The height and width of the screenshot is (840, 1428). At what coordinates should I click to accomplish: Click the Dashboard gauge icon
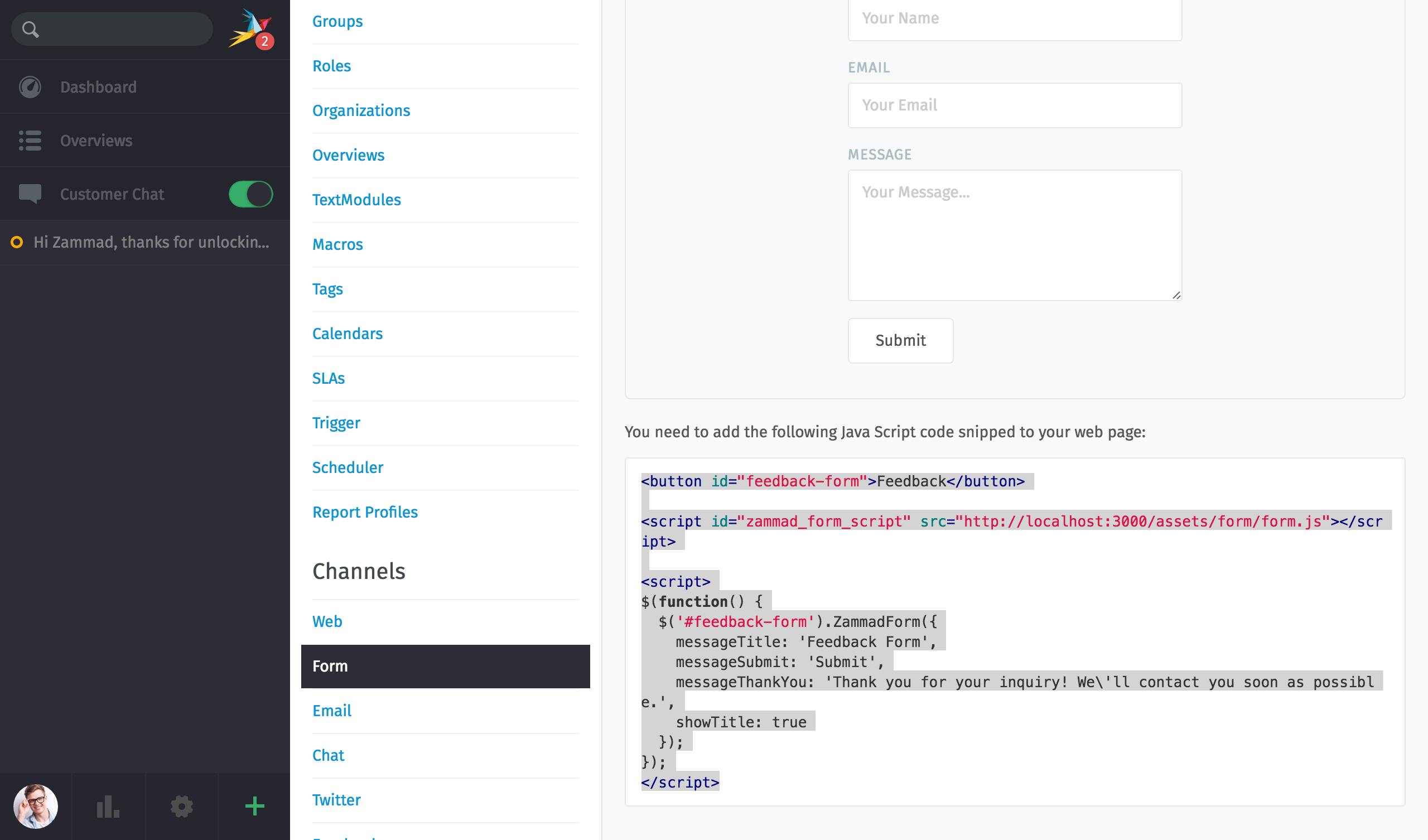point(30,86)
